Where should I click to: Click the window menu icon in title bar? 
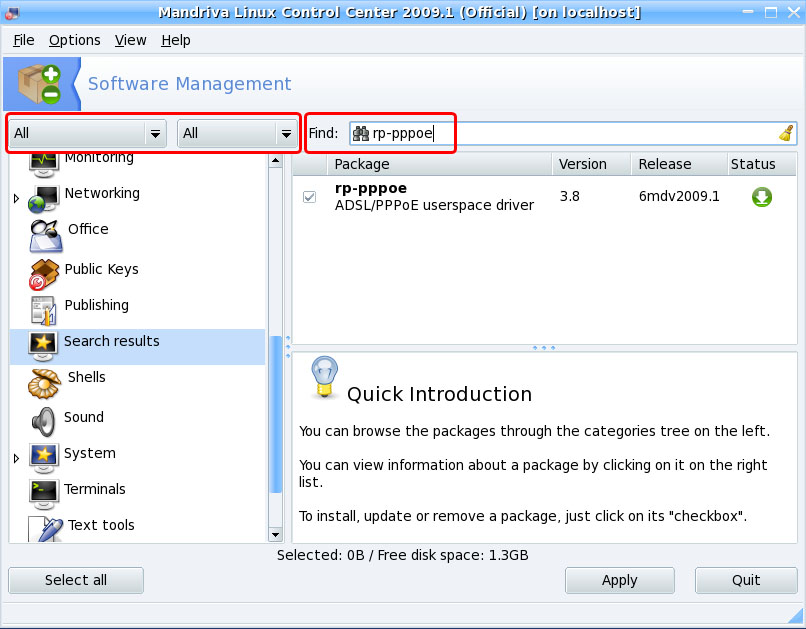coord(12,13)
